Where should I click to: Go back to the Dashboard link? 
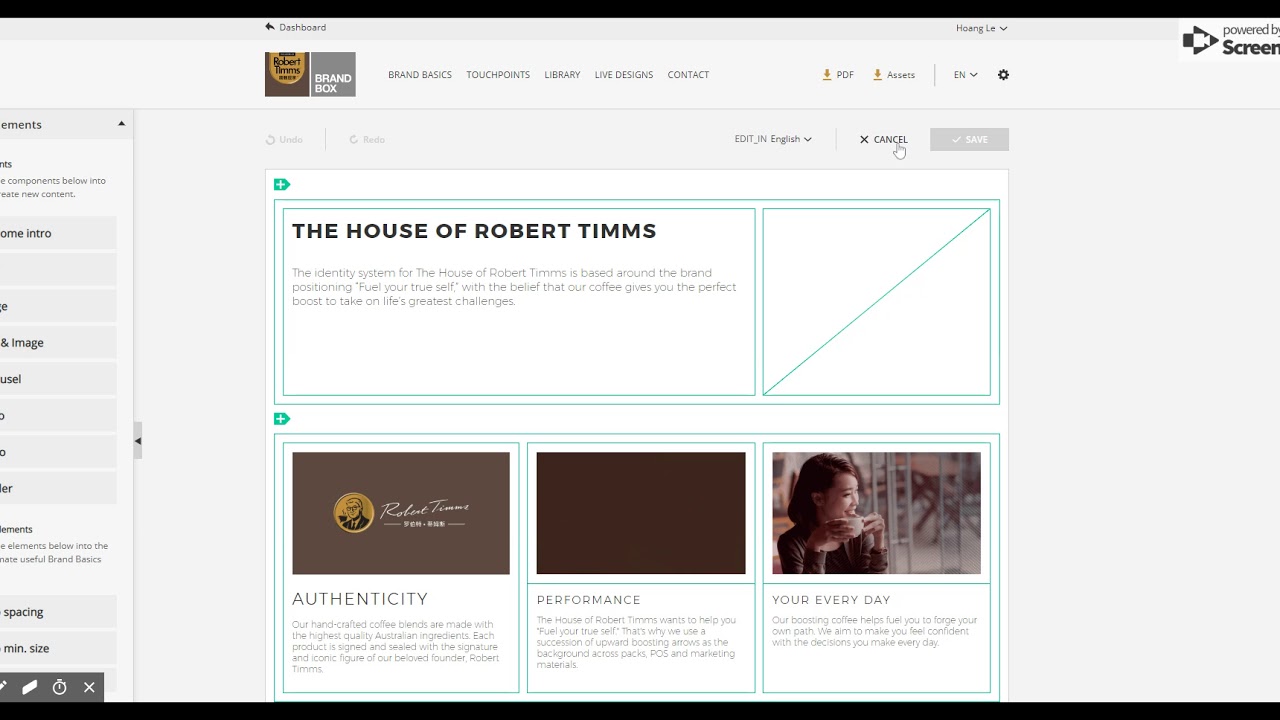click(x=302, y=27)
